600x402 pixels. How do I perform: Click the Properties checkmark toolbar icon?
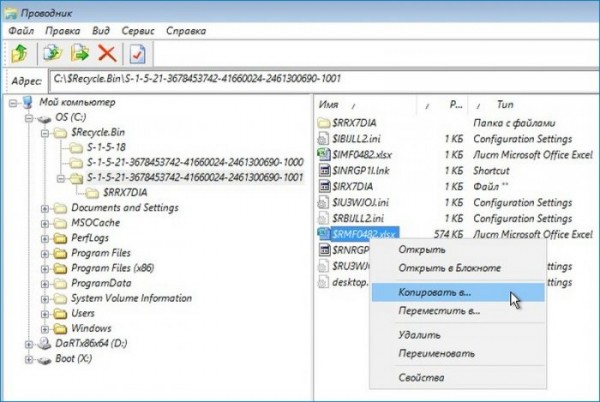138,54
